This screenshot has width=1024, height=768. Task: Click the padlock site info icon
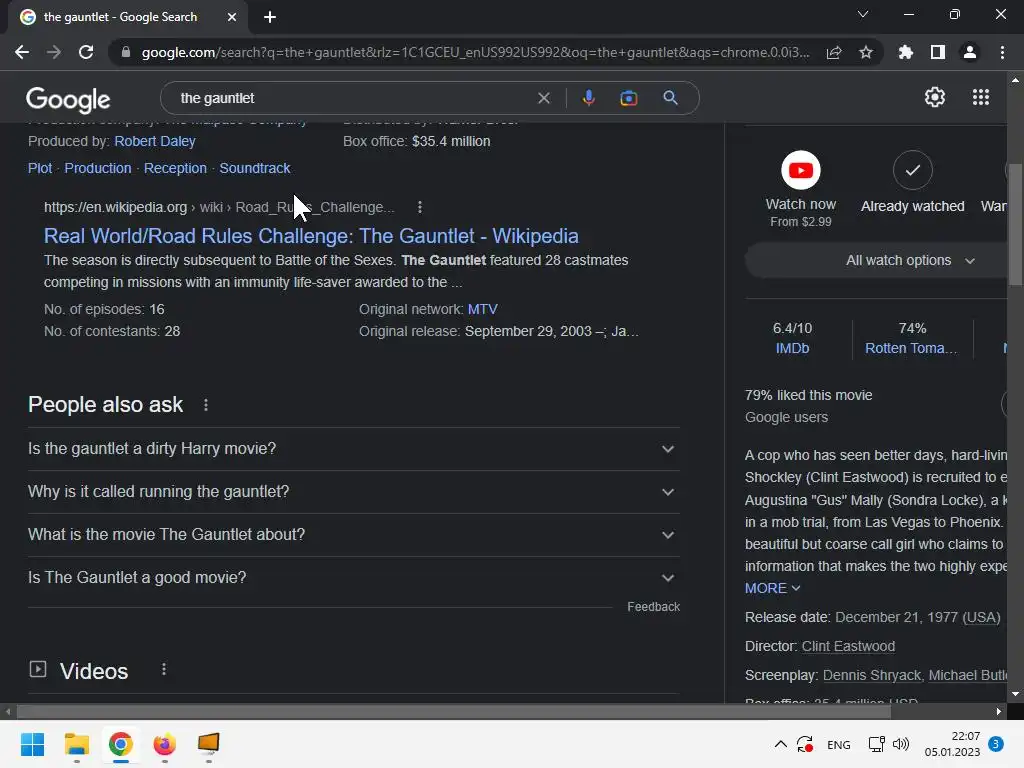pyautogui.click(x=125, y=52)
